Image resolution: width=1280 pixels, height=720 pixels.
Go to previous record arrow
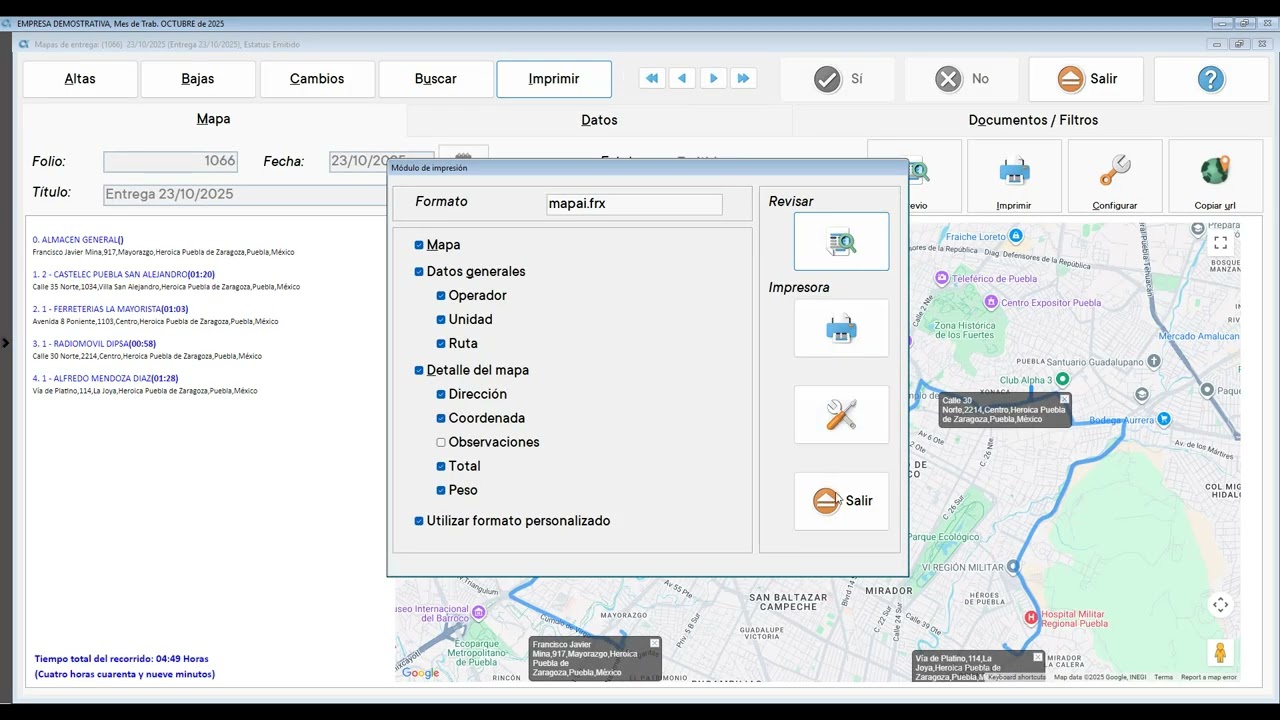(x=682, y=78)
